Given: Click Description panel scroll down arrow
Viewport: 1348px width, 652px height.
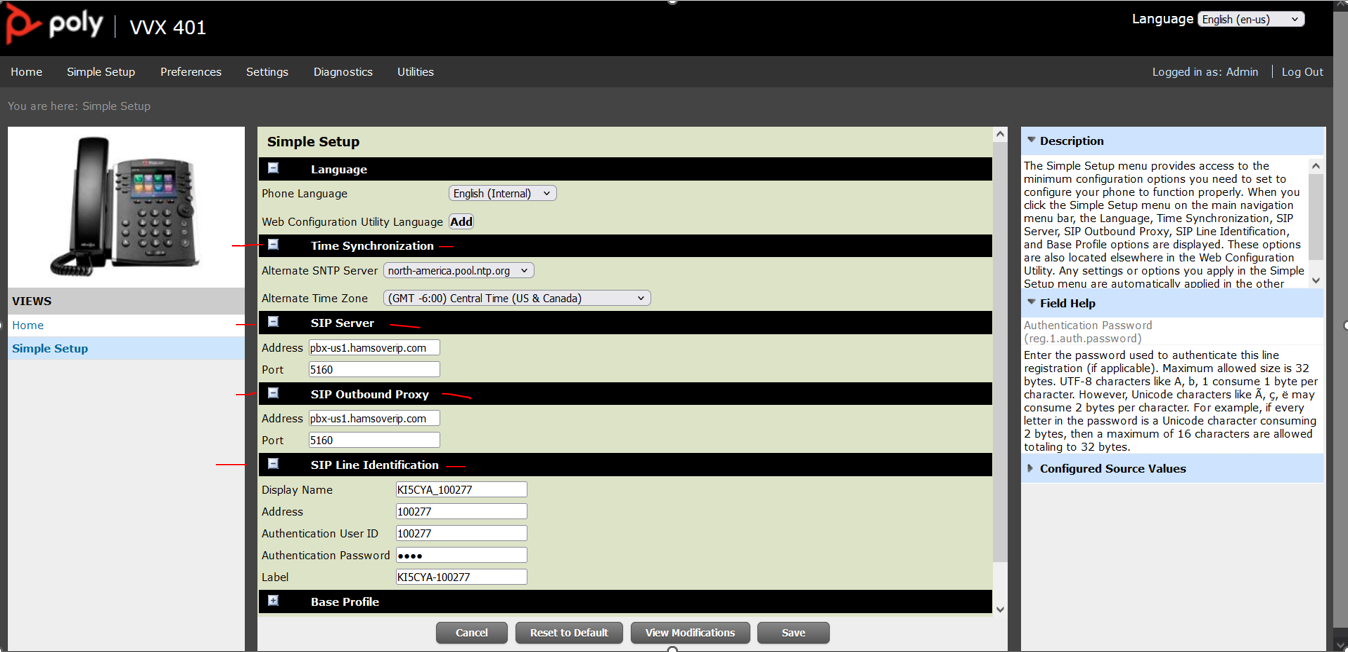Looking at the screenshot, I should [x=1316, y=280].
